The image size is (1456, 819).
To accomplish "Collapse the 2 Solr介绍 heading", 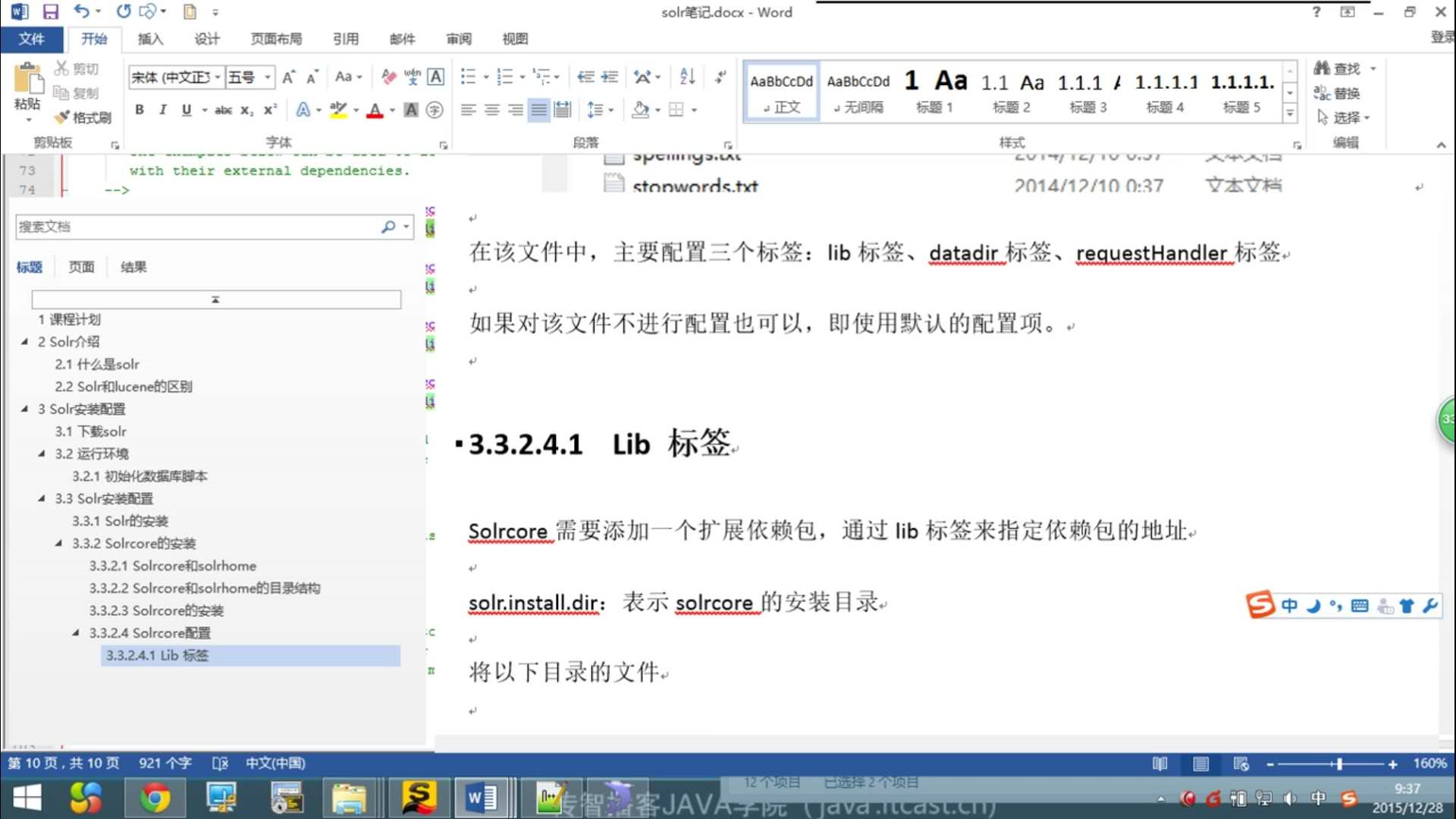I will pos(24,341).
